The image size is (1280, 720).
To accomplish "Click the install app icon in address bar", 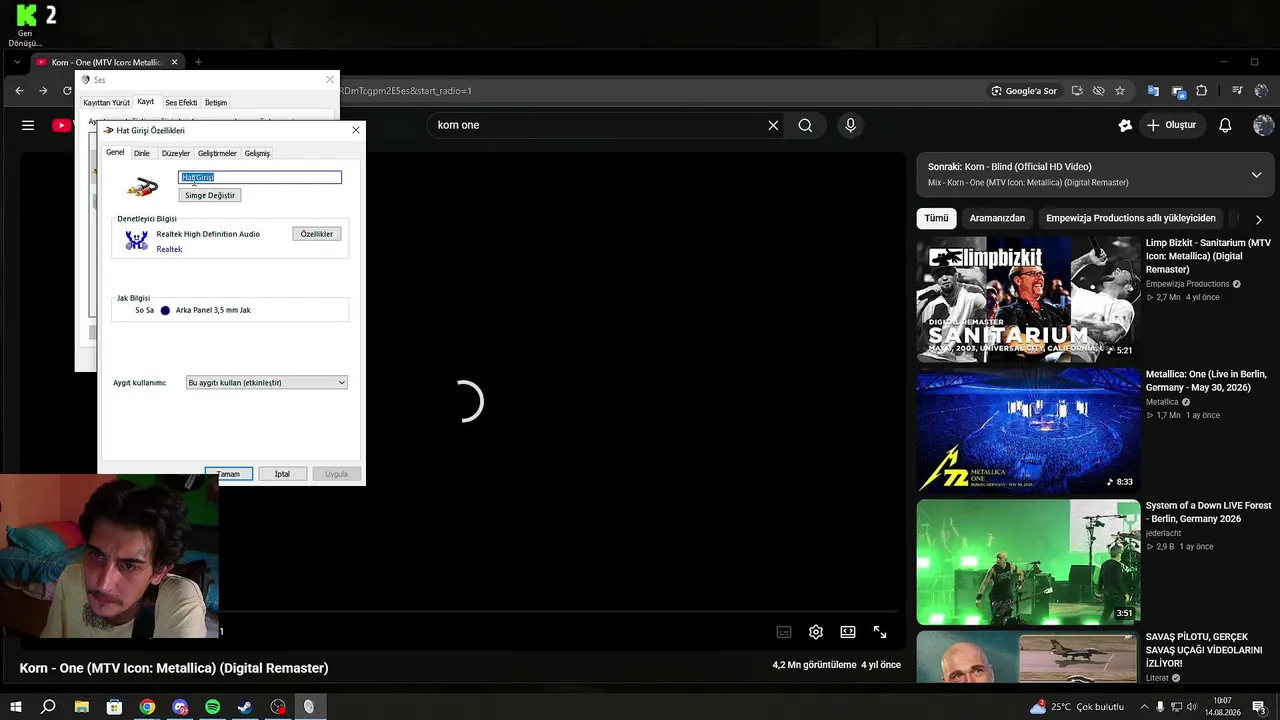I will point(1077,90).
